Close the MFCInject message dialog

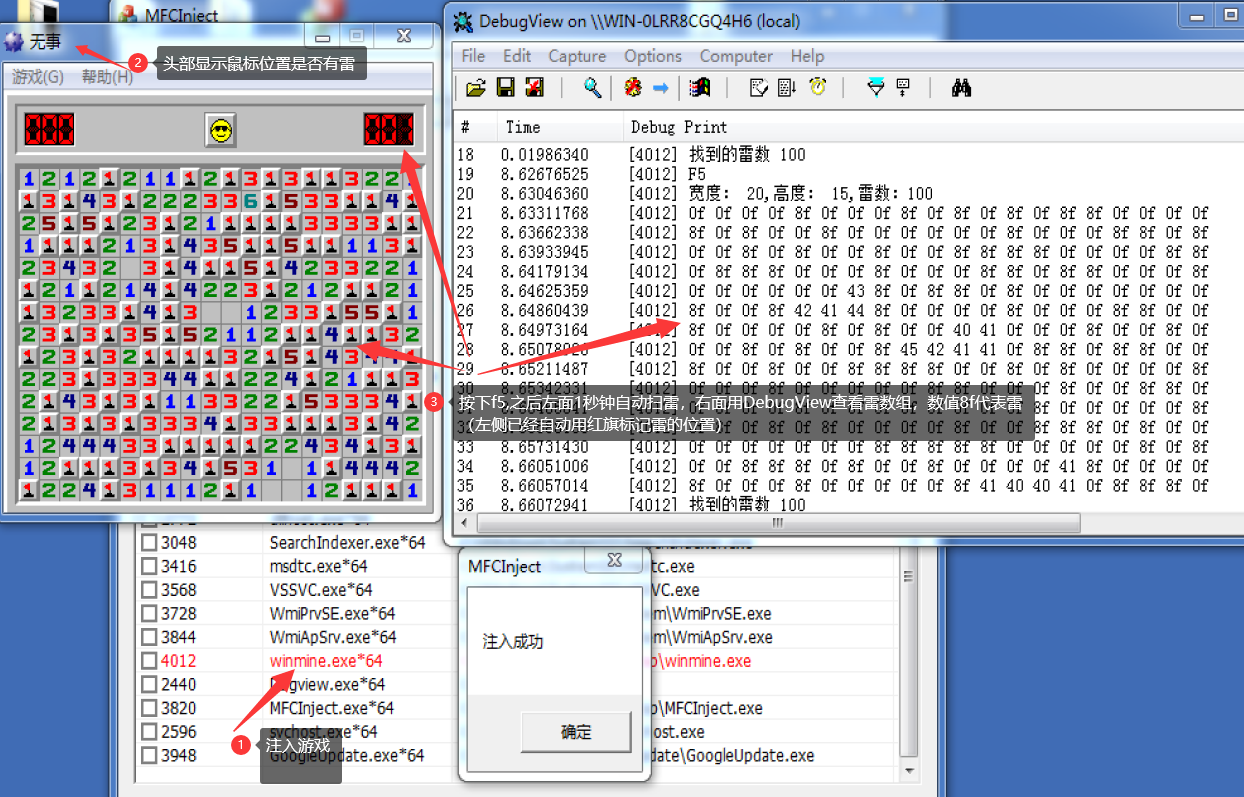coord(614,559)
